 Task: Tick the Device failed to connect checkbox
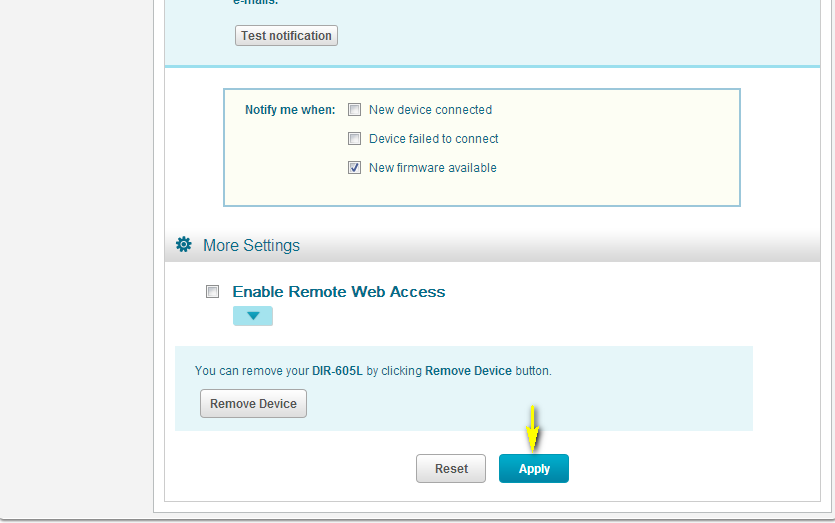pos(354,139)
